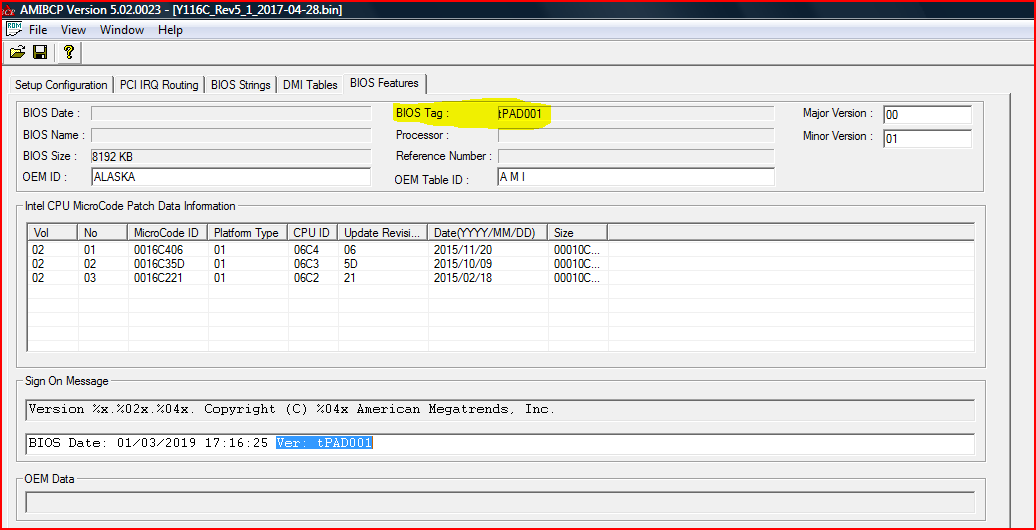
Task: Switch to the Setup Configuration tab
Action: pos(61,85)
